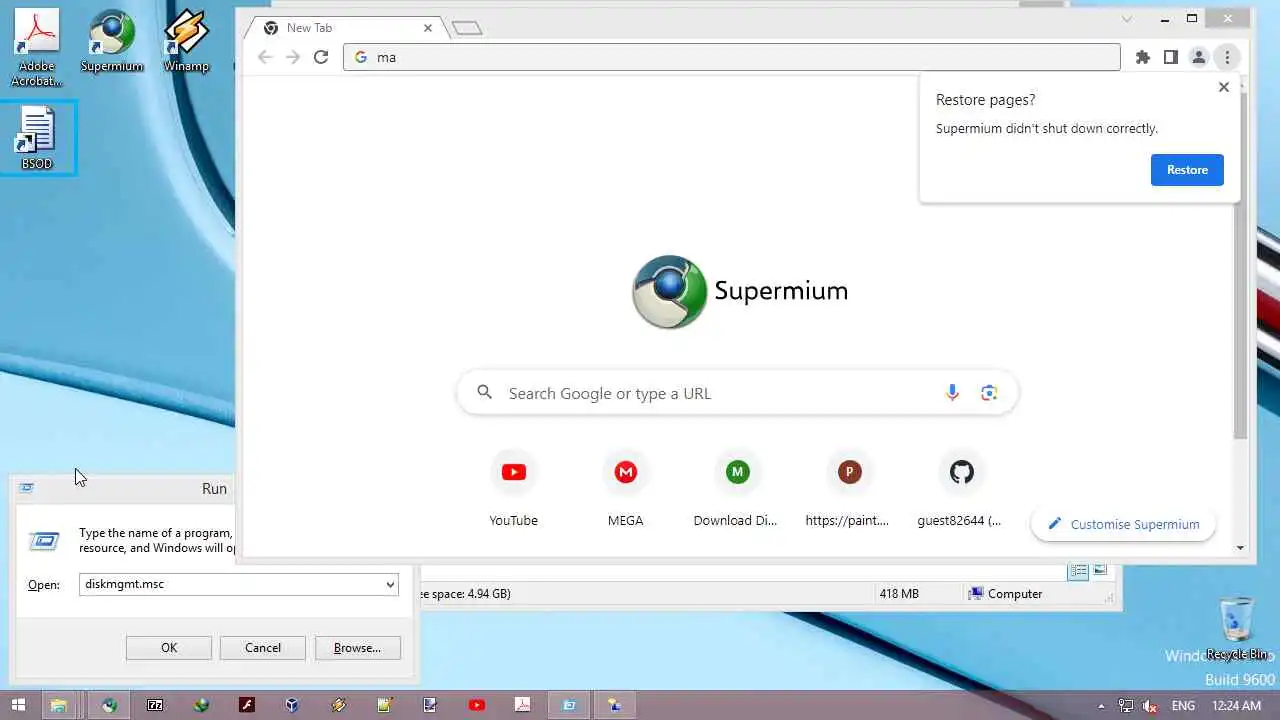Open network status tray icon
1280x720 pixels.
tap(1126, 706)
